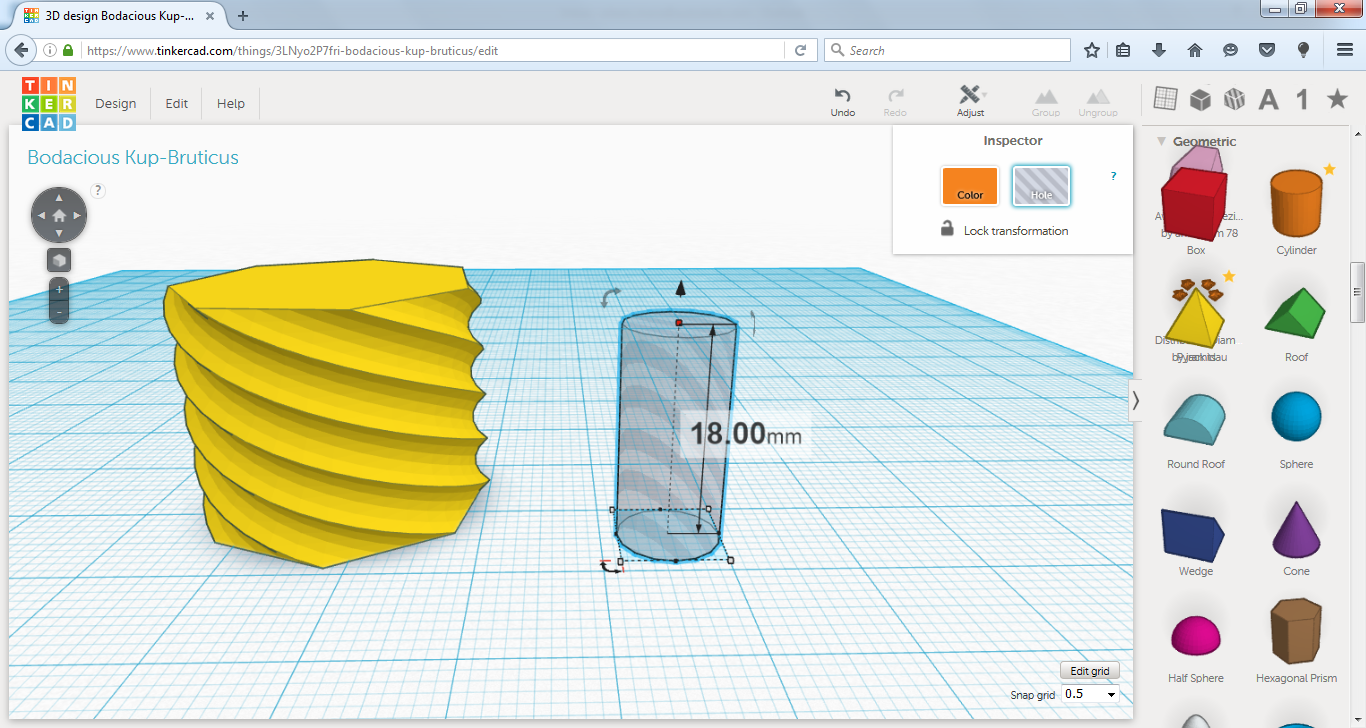Click the Undo button
The image size is (1366, 728).
(843, 102)
